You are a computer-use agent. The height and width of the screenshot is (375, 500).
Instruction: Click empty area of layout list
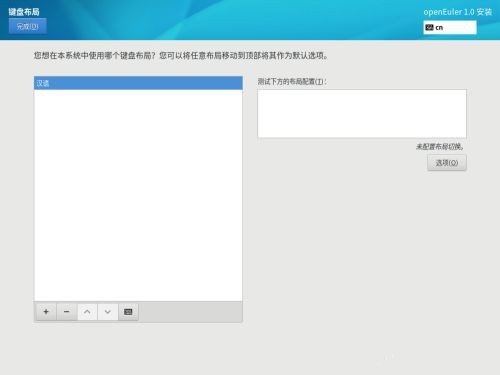point(138,195)
